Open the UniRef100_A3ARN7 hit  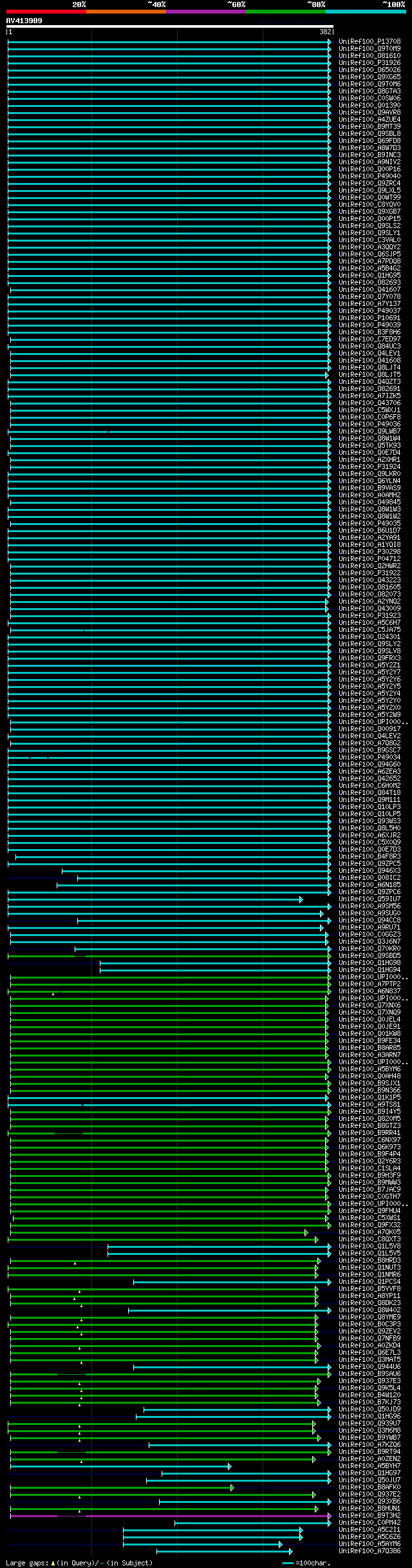point(370,1055)
